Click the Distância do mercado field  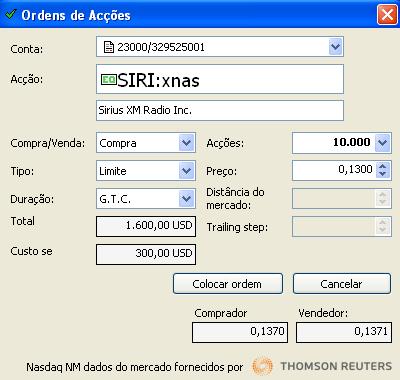point(341,199)
